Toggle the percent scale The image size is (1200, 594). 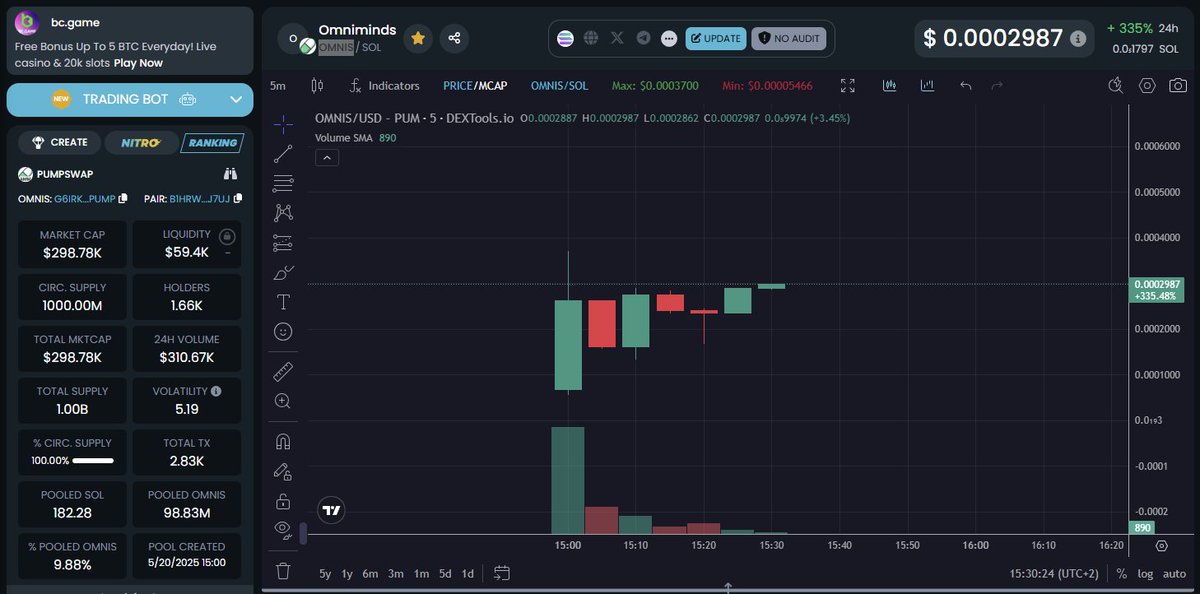pyautogui.click(x=1122, y=574)
